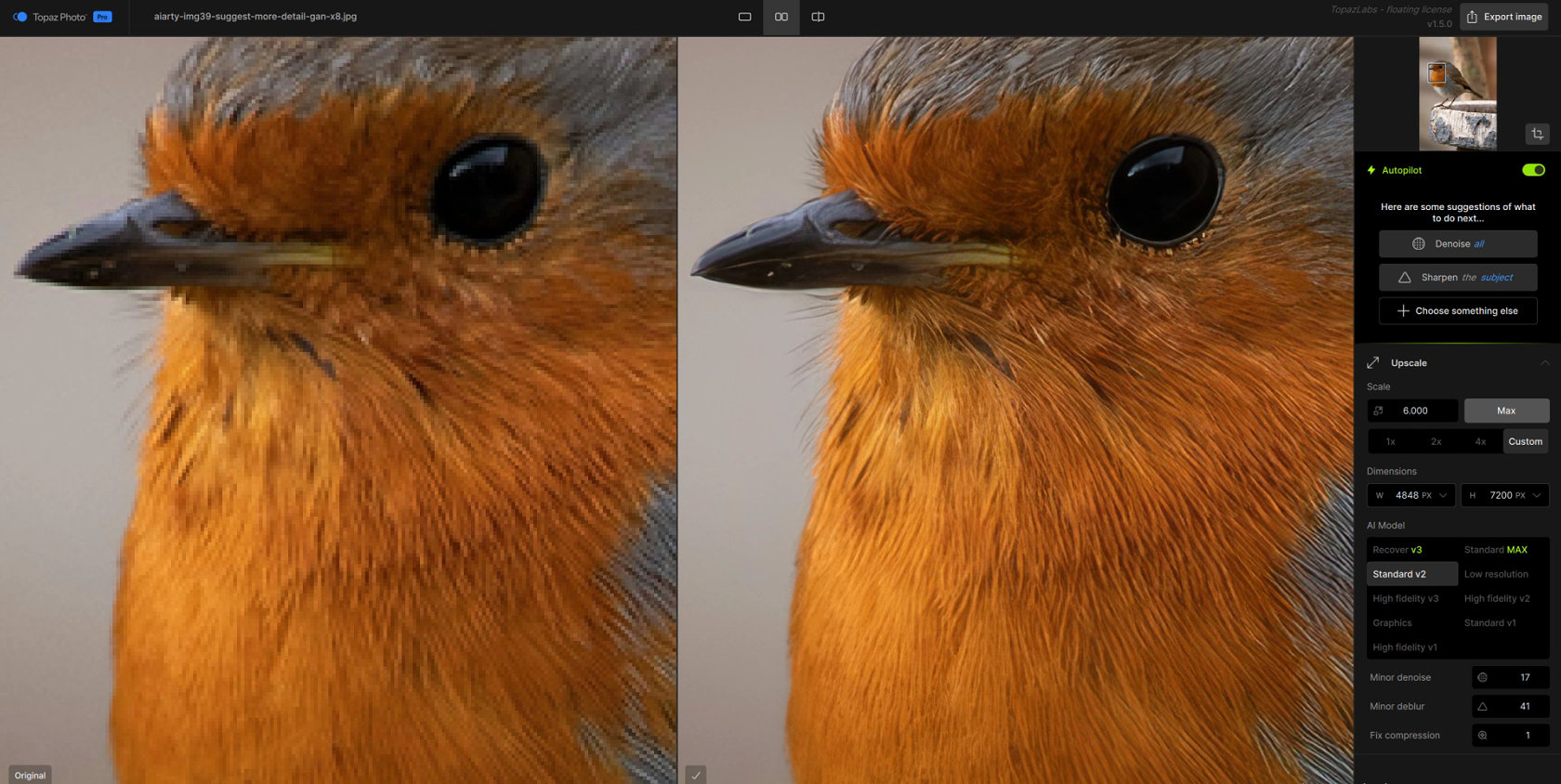Click the Minor deblur triangle icon
Viewport: 1561px width, 784px height.
[x=1483, y=706]
